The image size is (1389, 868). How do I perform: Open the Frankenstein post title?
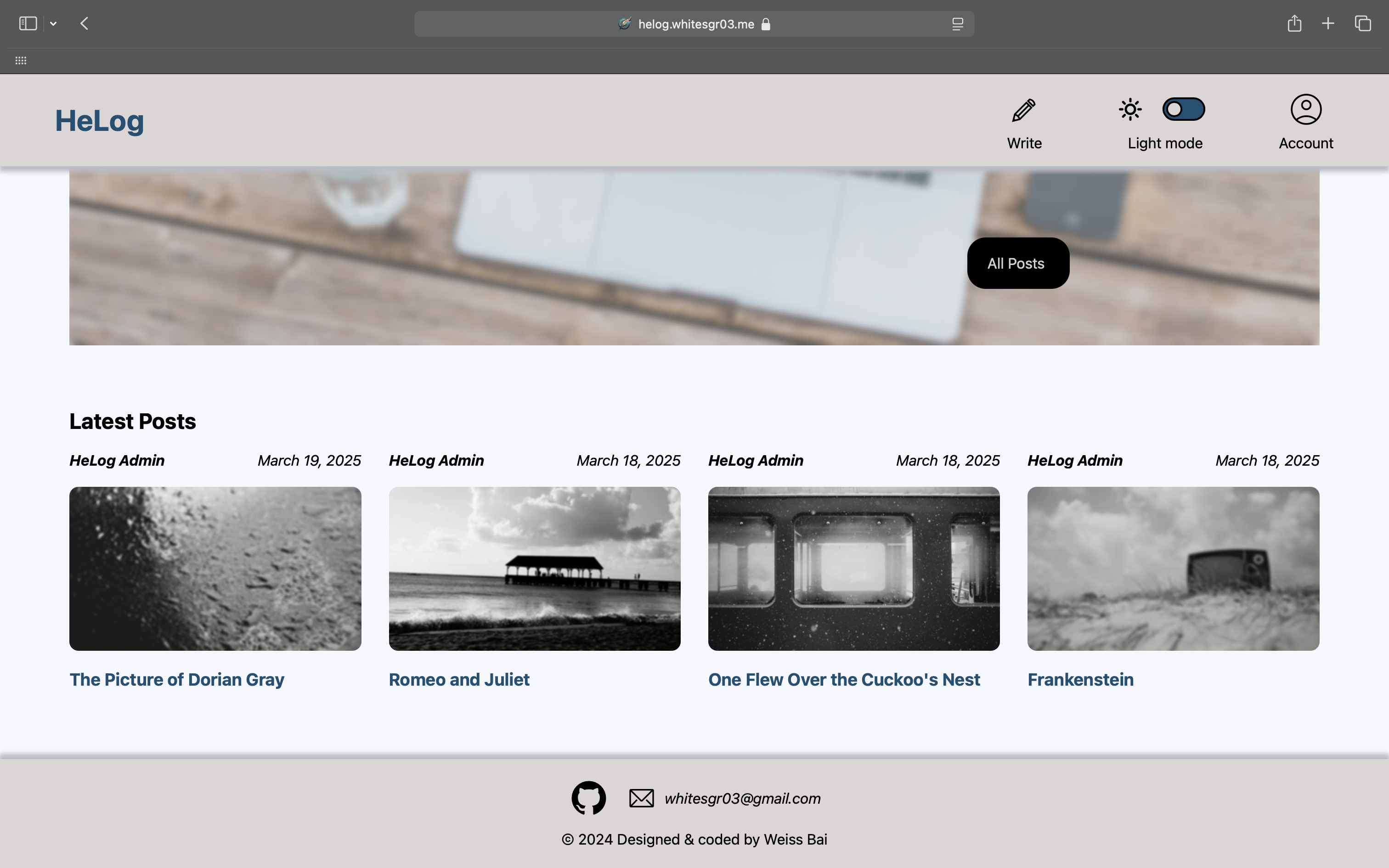pyautogui.click(x=1080, y=679)
